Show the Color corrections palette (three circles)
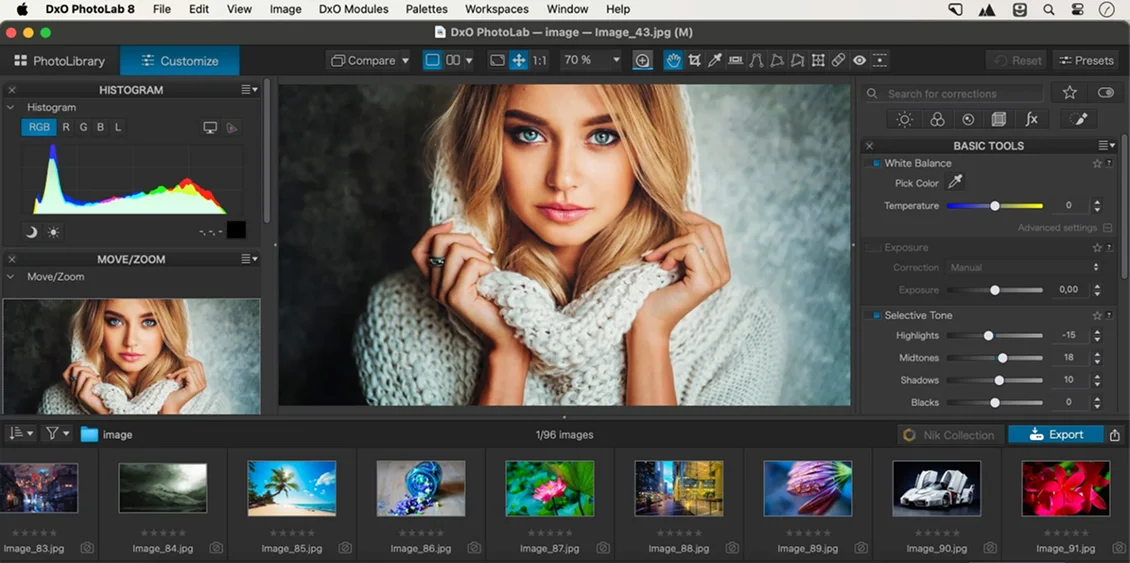 (x=937, y=120)
